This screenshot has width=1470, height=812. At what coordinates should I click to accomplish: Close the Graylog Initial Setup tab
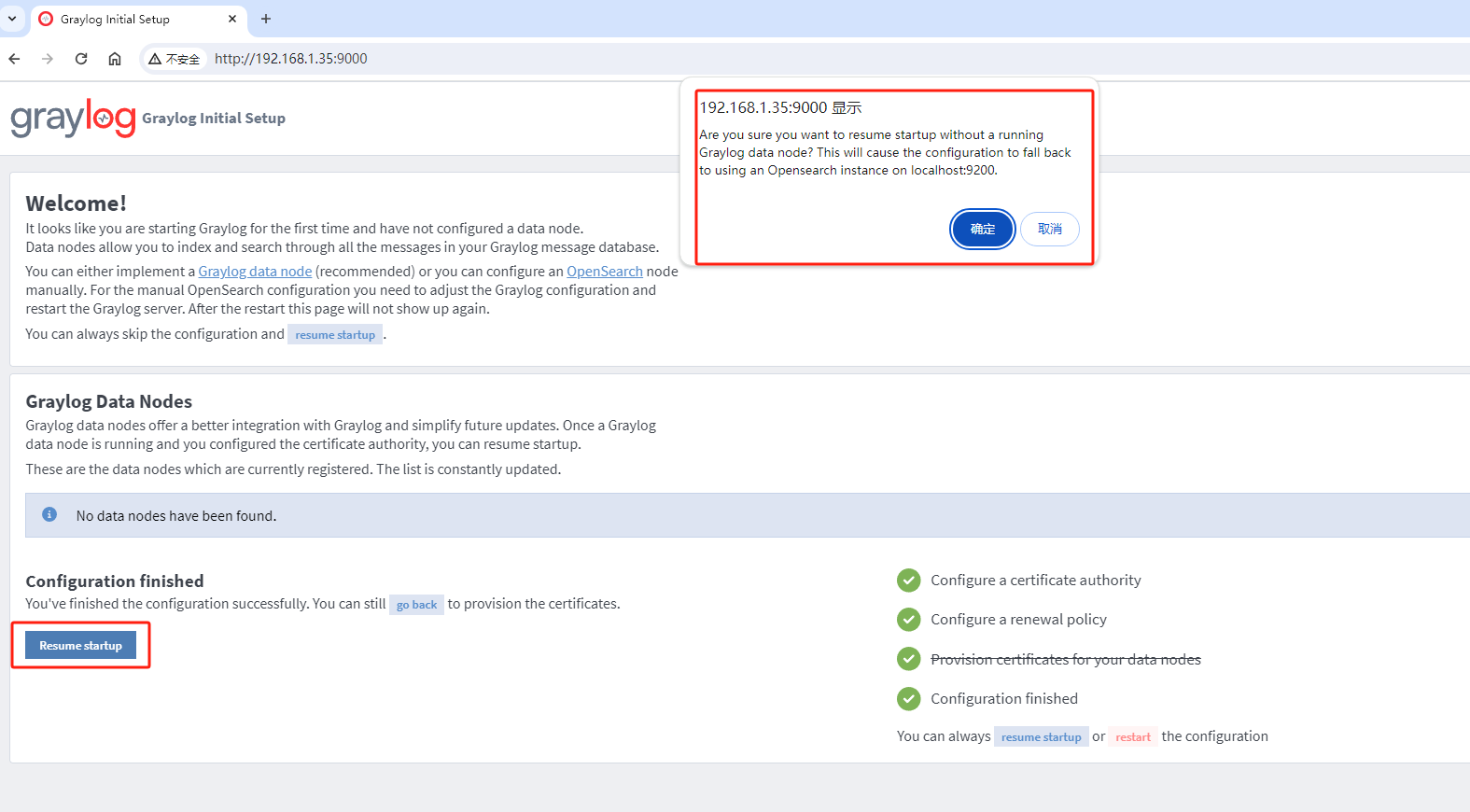click(232, 19)
